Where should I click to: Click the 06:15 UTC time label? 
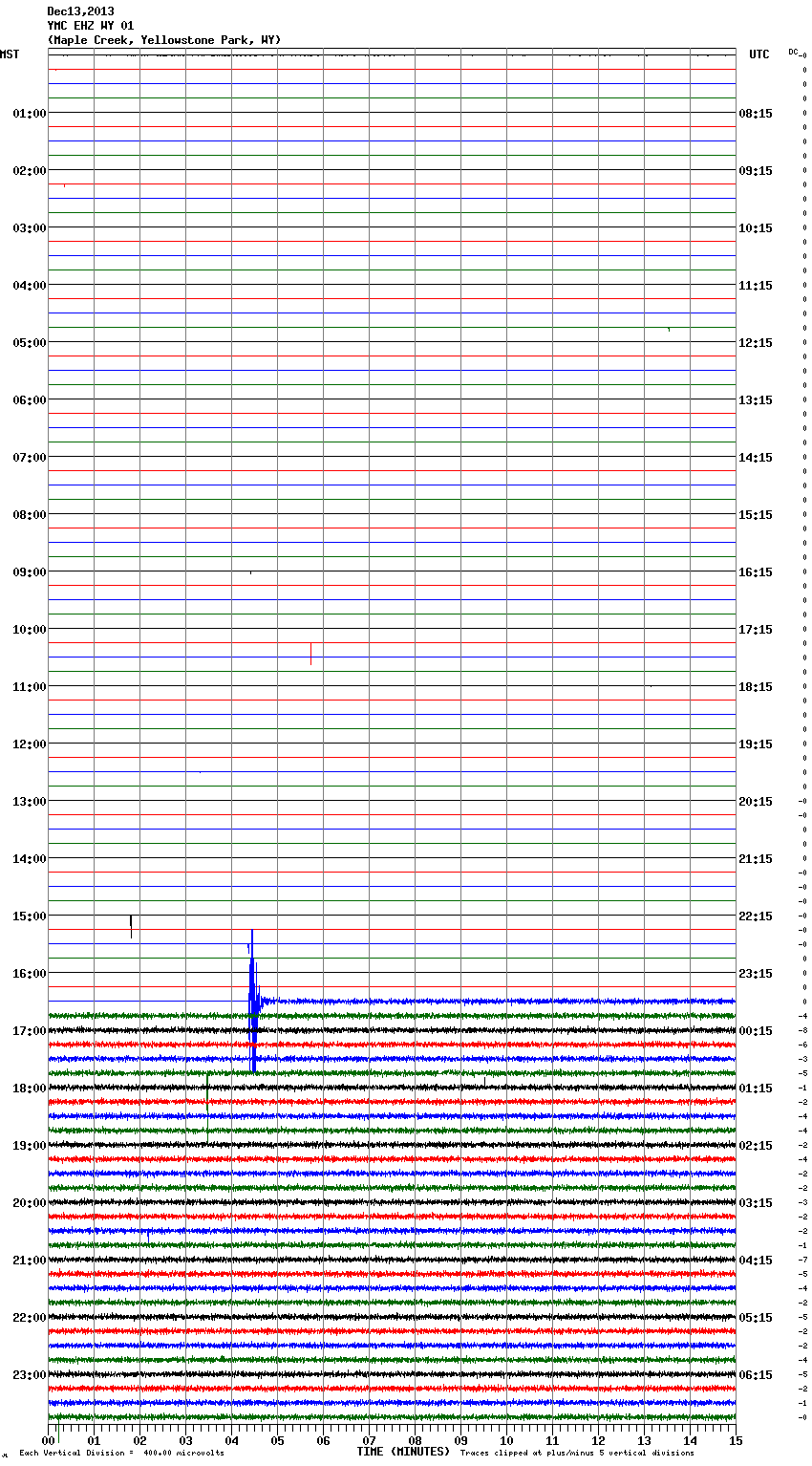click(756, 1375)
